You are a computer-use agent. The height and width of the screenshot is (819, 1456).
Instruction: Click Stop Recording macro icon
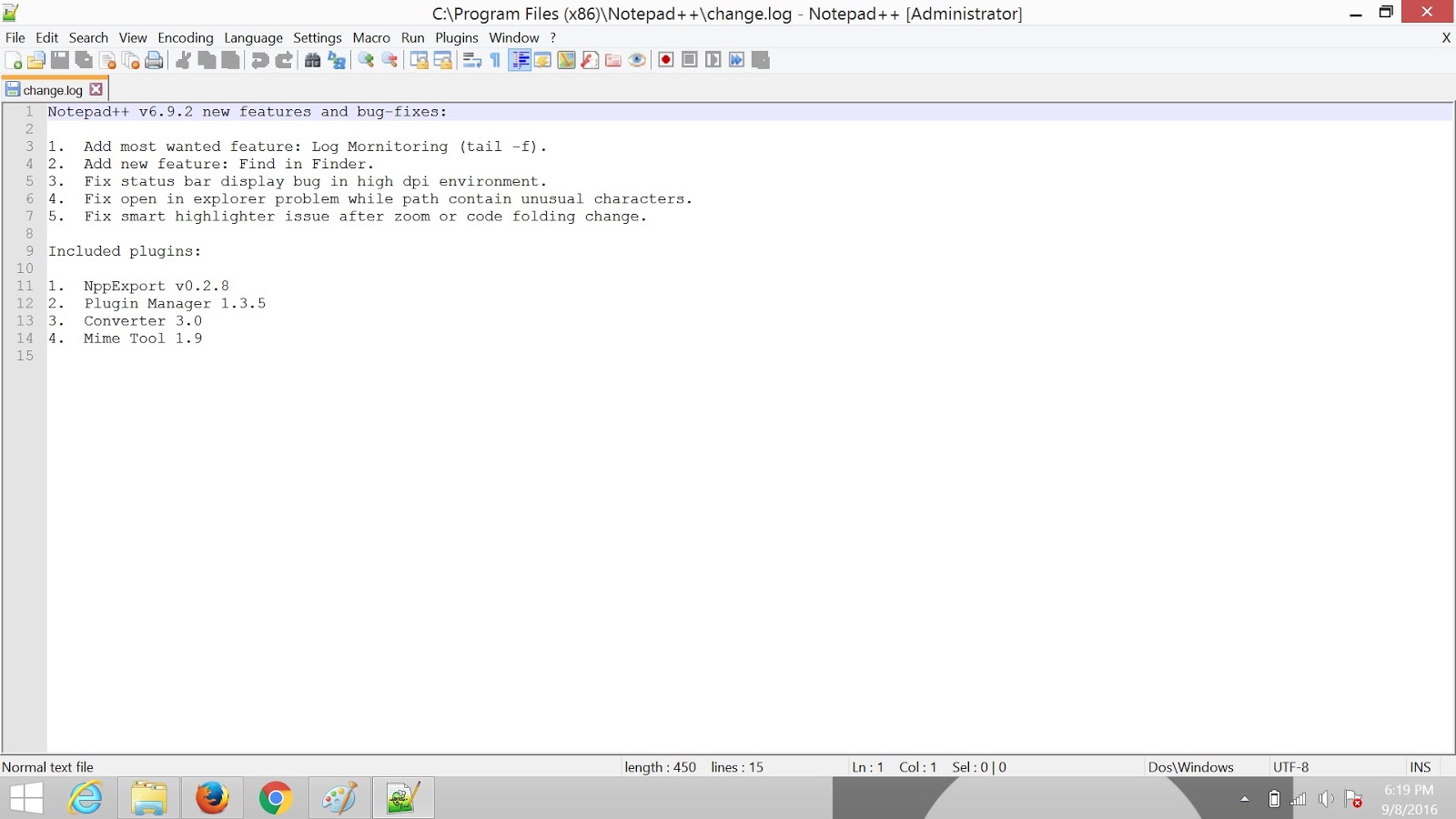[690, 60]
